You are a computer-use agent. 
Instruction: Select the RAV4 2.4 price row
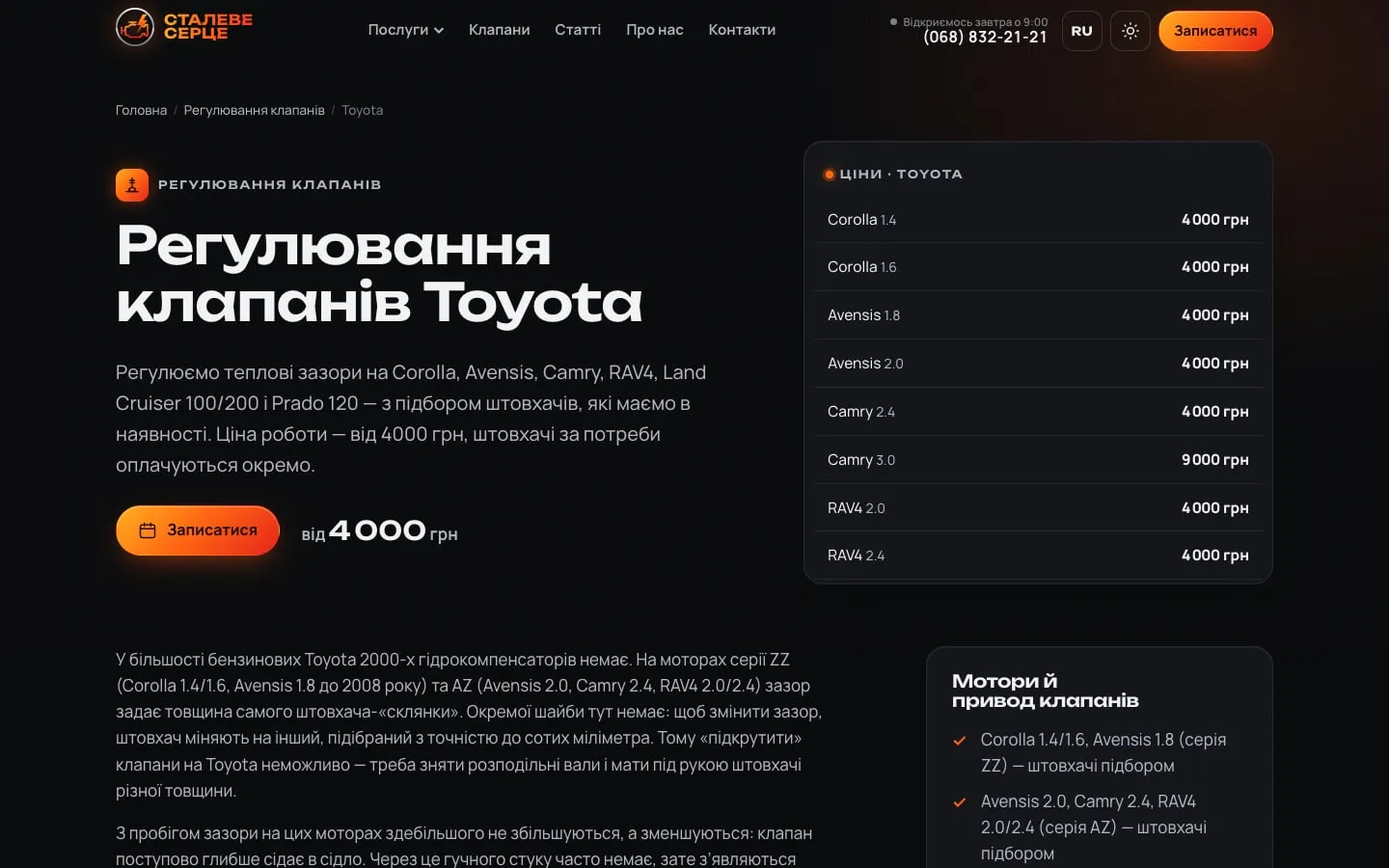(x=1038, y=556)
